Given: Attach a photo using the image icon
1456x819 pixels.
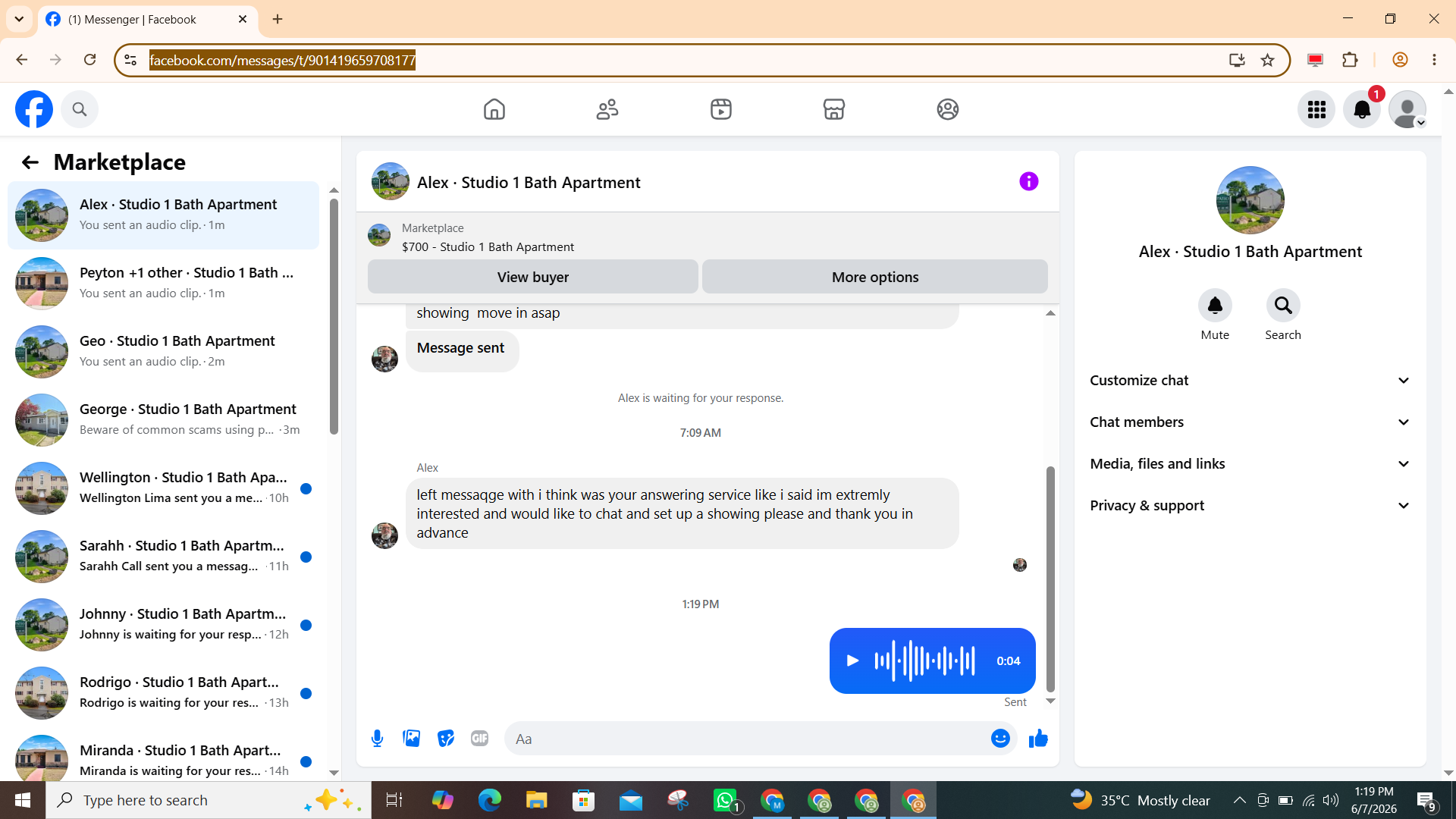Looking at the screenshot, I should 411,739.
